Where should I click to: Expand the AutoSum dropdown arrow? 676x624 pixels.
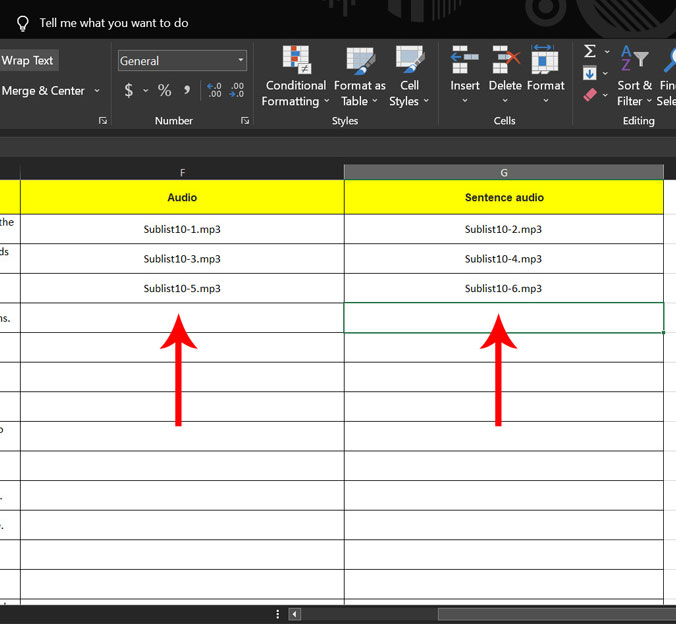[607, 52]
